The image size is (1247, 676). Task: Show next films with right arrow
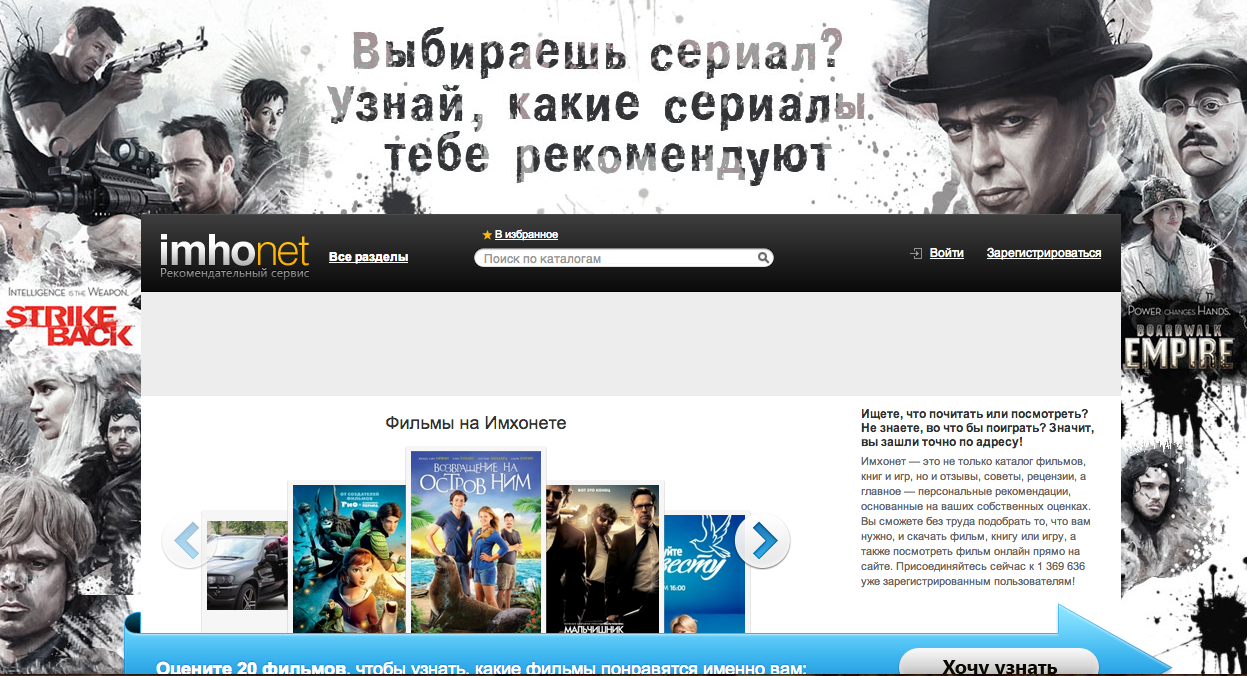pyautogui.click(x=763, y=541)
